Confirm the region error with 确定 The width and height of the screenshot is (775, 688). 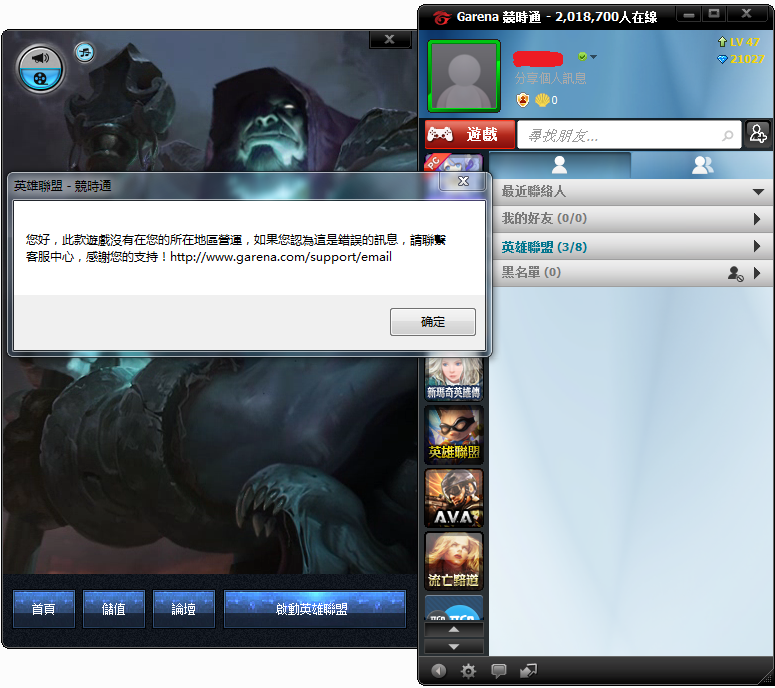pos(432,322)
